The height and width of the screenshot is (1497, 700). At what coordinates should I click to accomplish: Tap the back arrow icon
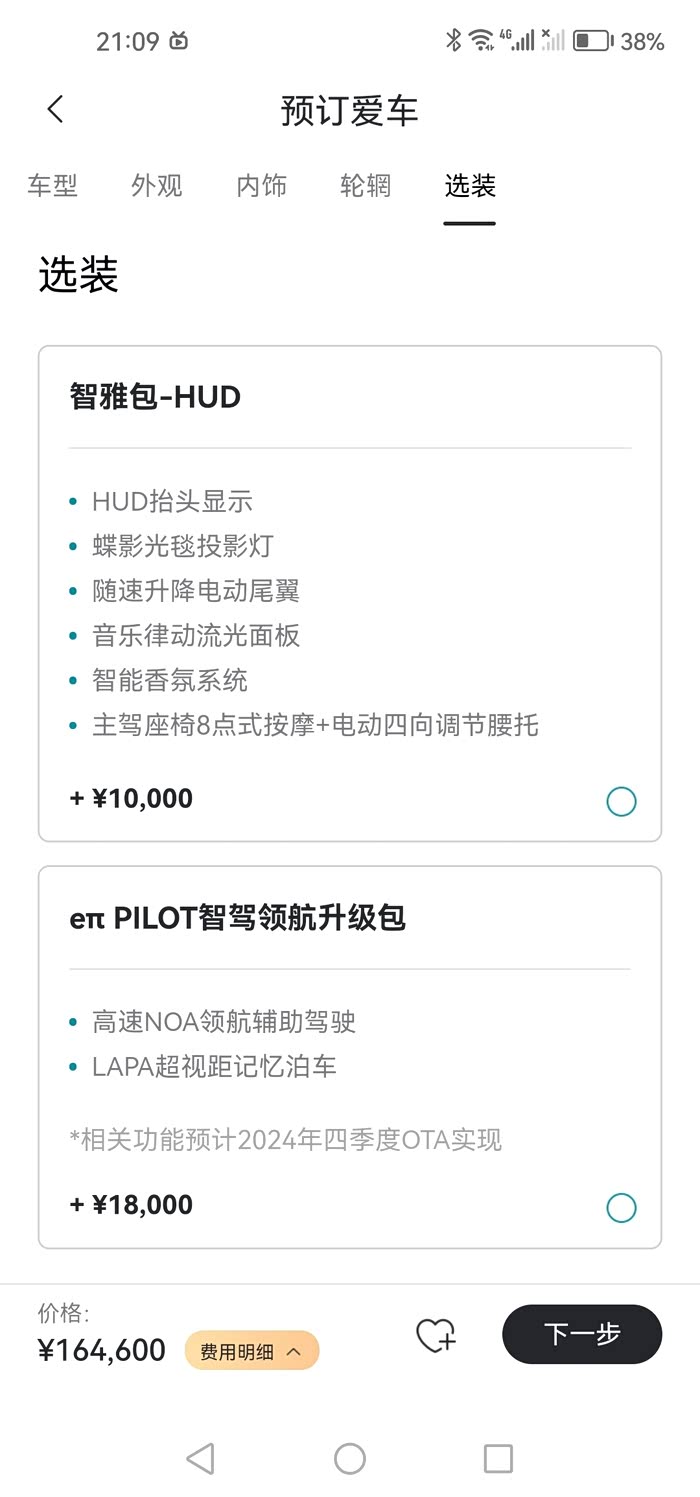click(x=55, y=109)
